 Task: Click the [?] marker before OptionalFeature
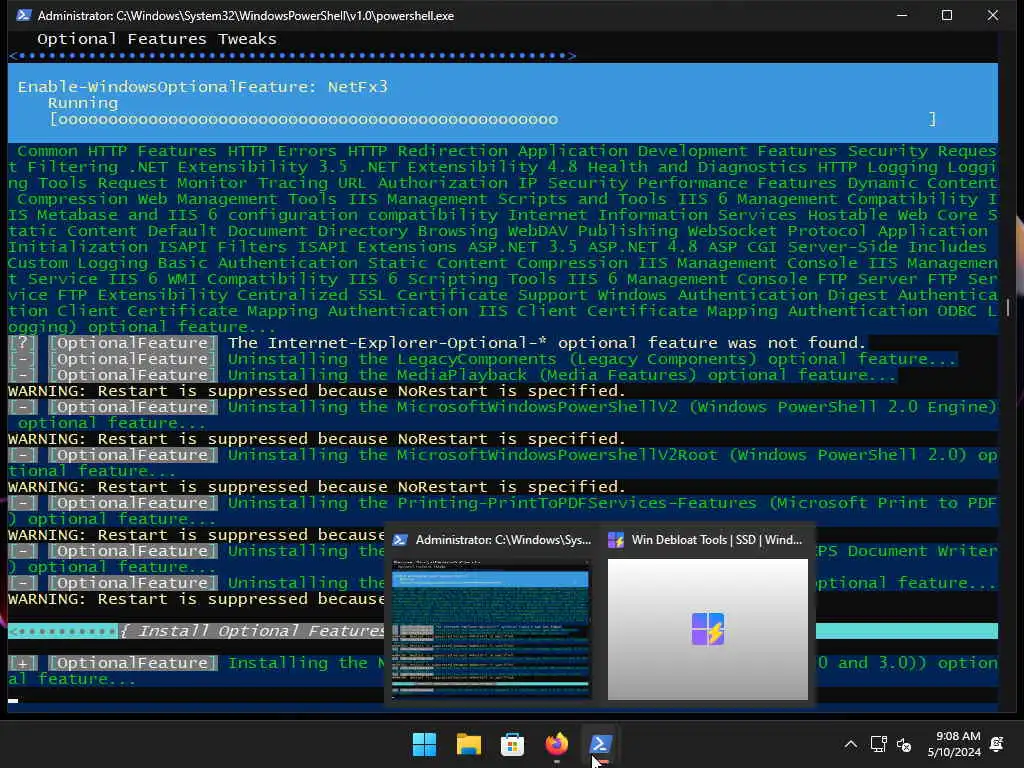[23, 343]
